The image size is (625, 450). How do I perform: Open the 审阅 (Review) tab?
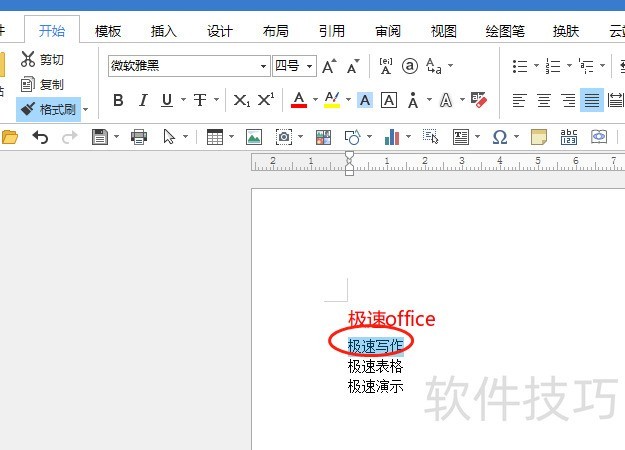point(389,30)
